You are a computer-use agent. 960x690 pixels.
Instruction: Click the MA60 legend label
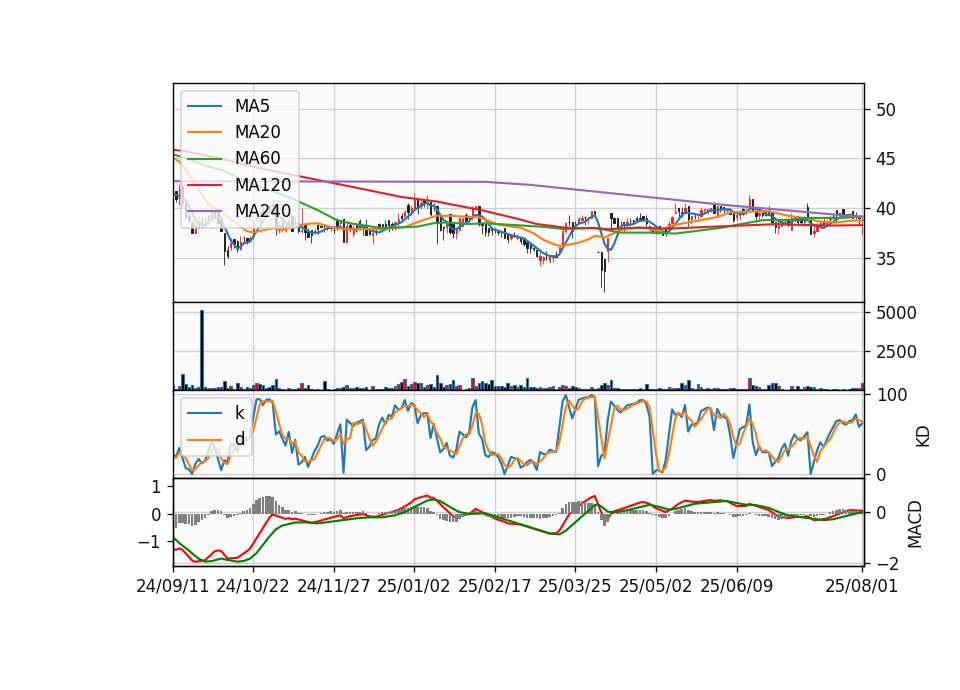pos(257,158)
